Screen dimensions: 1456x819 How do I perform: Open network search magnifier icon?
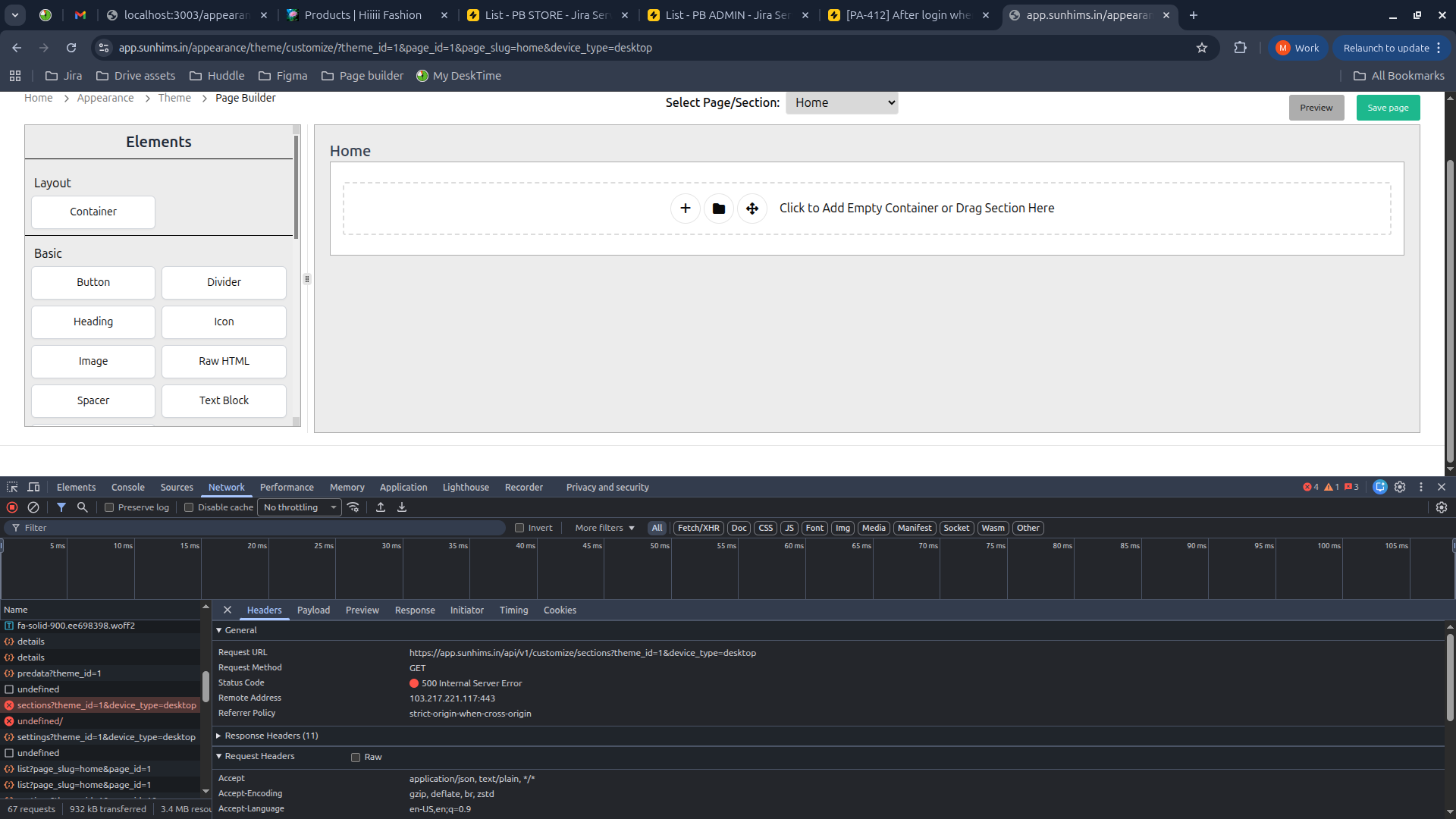[82, 507]
